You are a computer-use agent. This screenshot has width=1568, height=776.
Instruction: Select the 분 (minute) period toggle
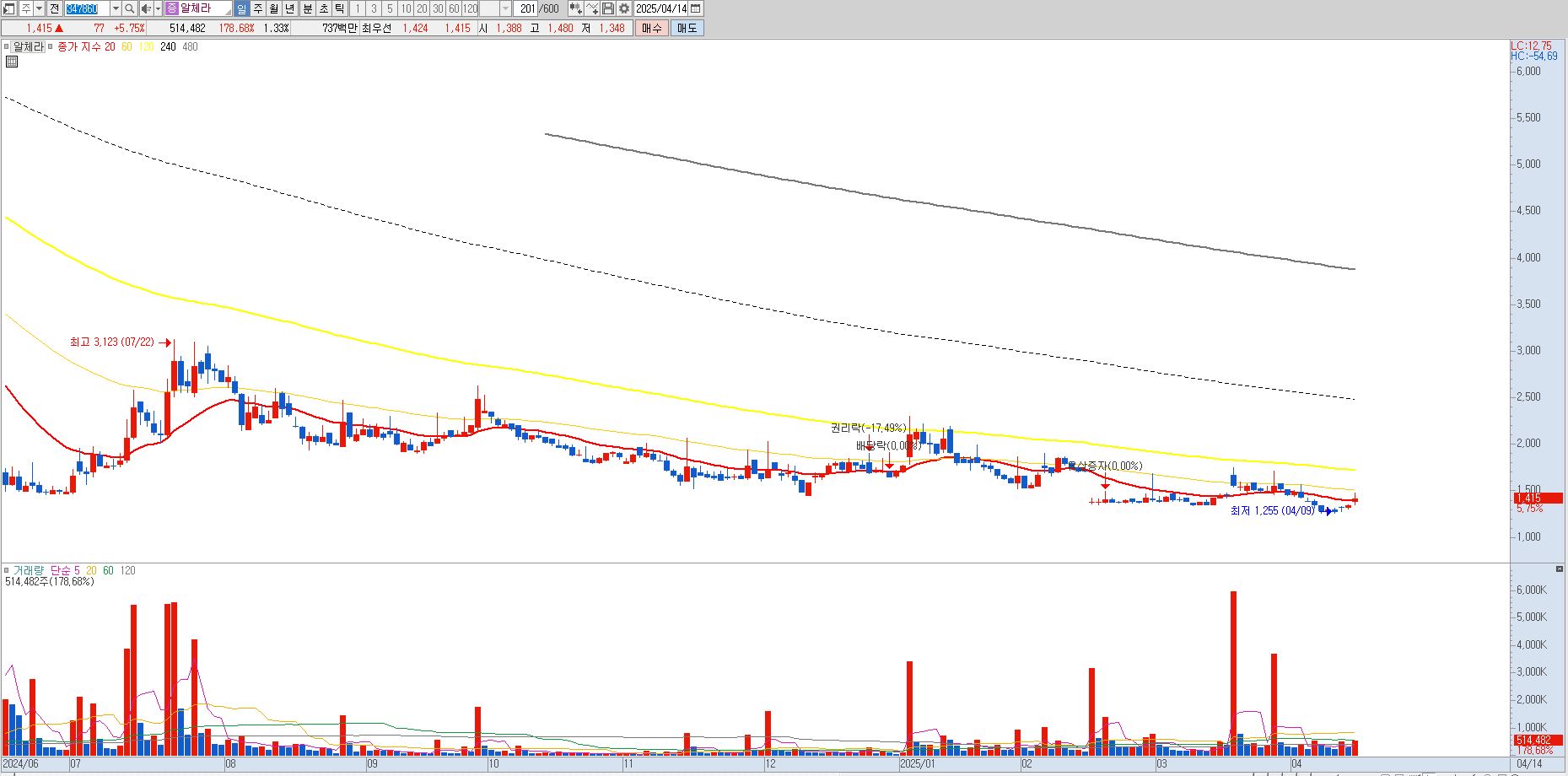(x=307, y=8)
